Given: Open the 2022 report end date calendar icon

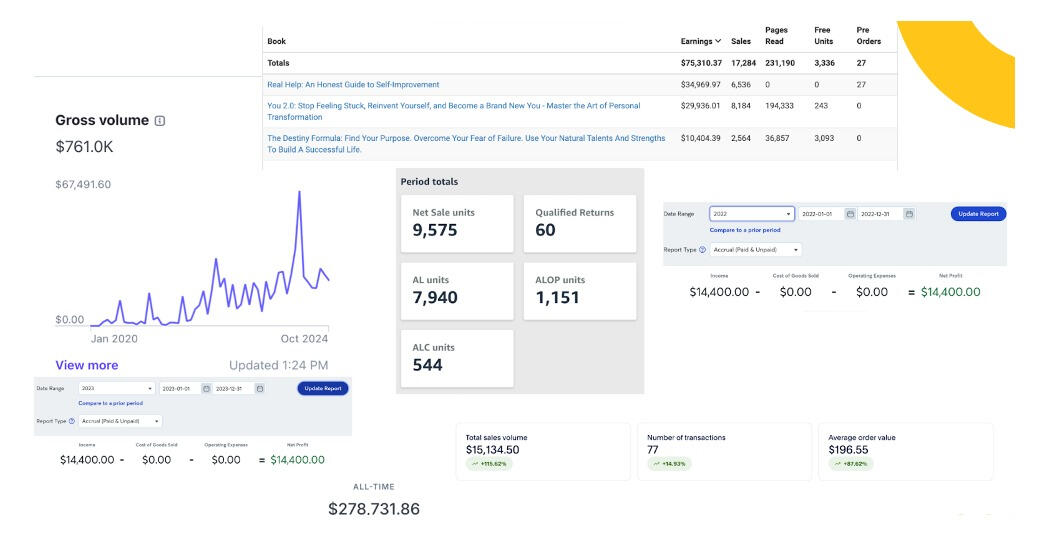Looking at the screenshot, I should pos(909,214).
